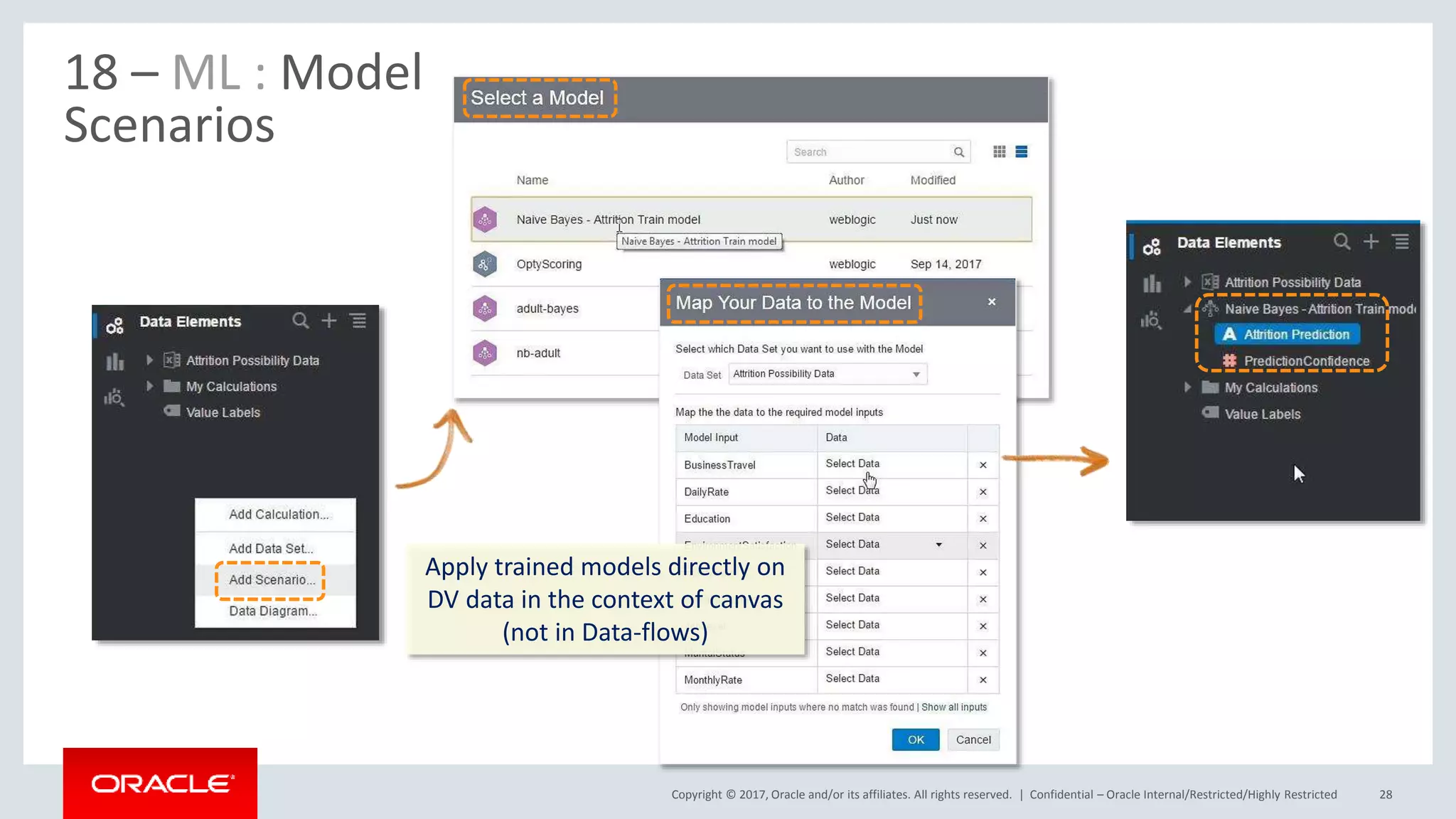The width and height of the screenshot is (1456, 819).
Task: Select Value Labels in right panel
Action: (1262, 414)
